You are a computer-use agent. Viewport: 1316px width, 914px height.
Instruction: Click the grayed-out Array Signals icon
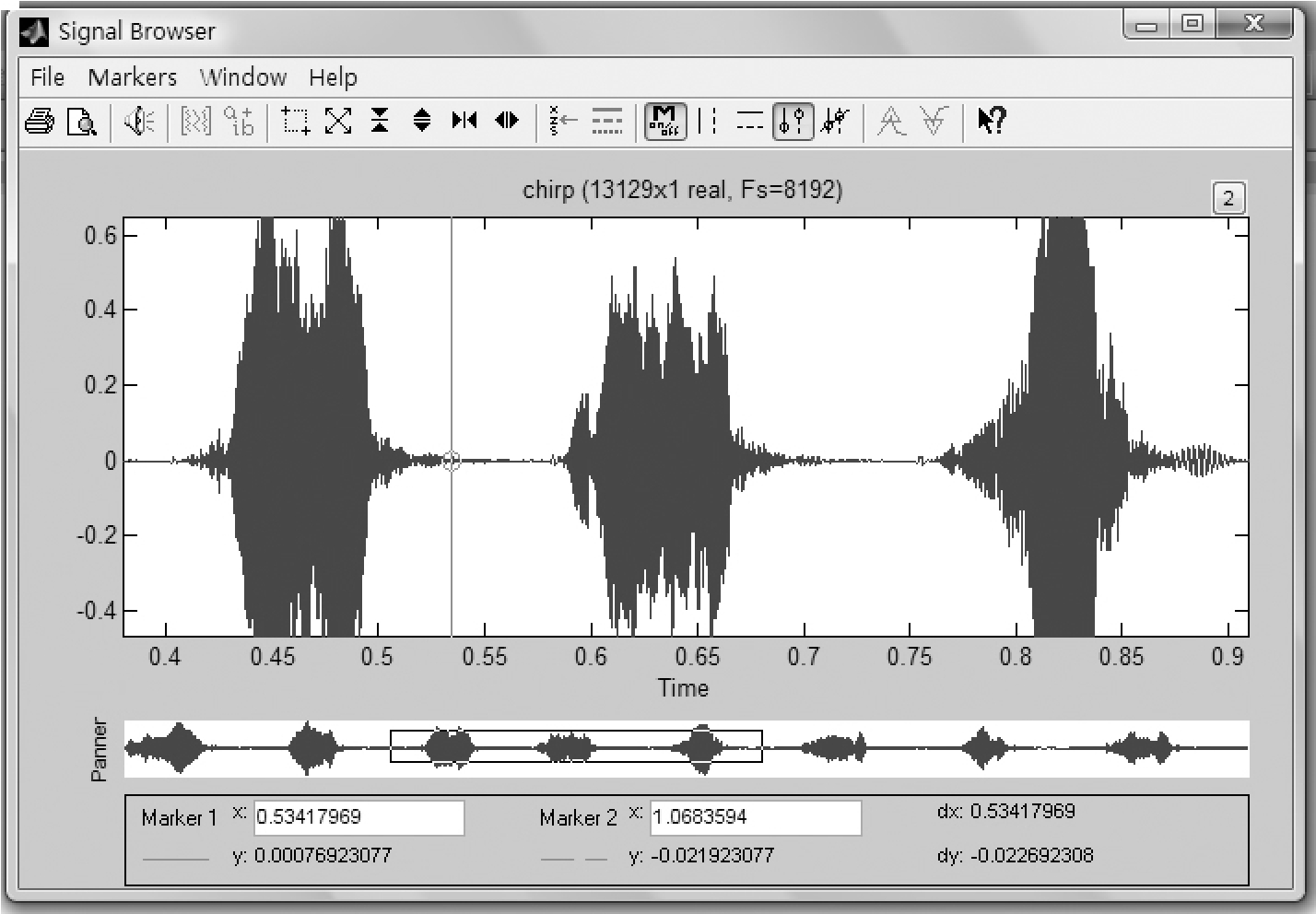[195, 121]
